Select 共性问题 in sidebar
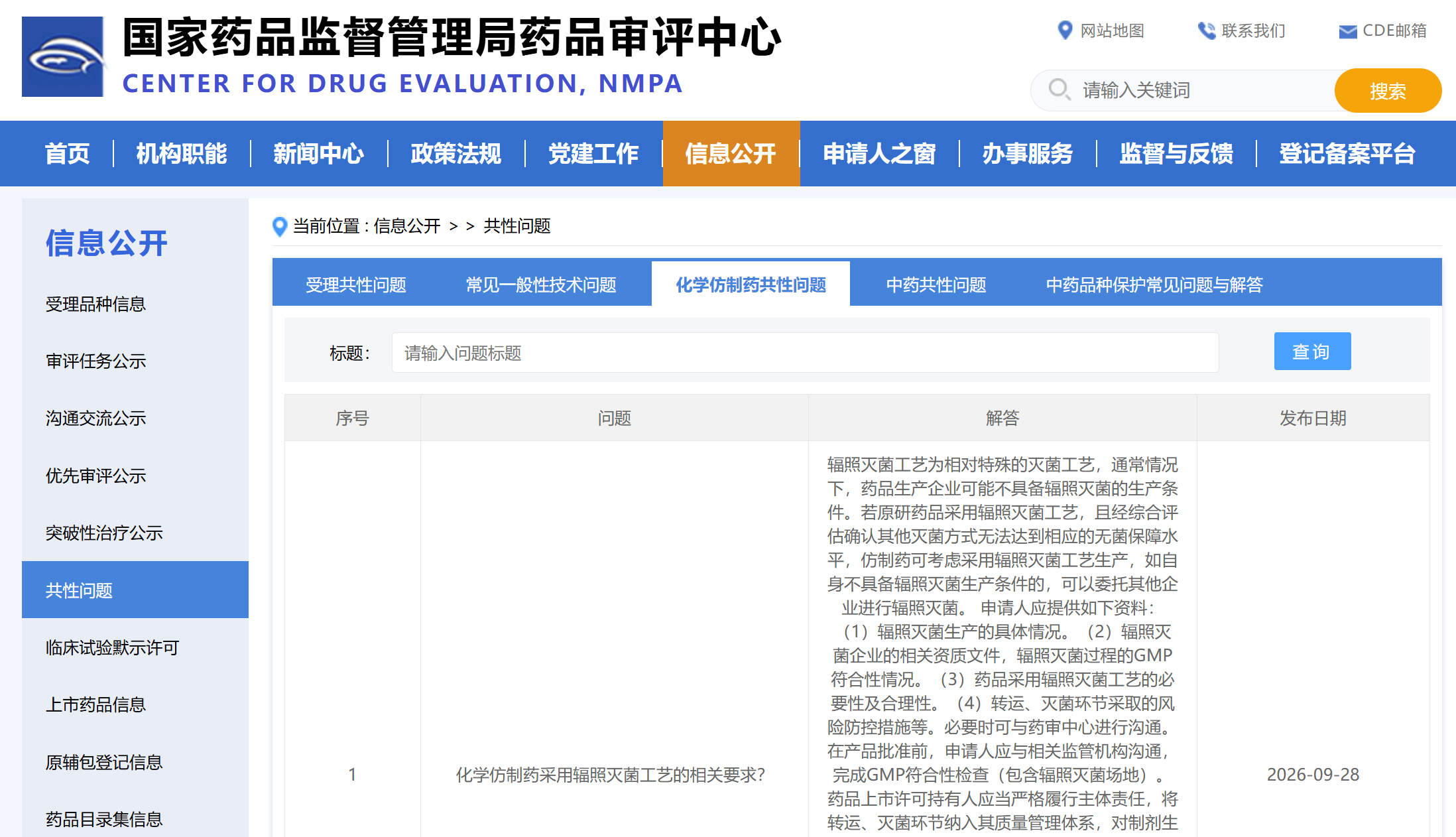1456x837 pixels. point(135,590)
